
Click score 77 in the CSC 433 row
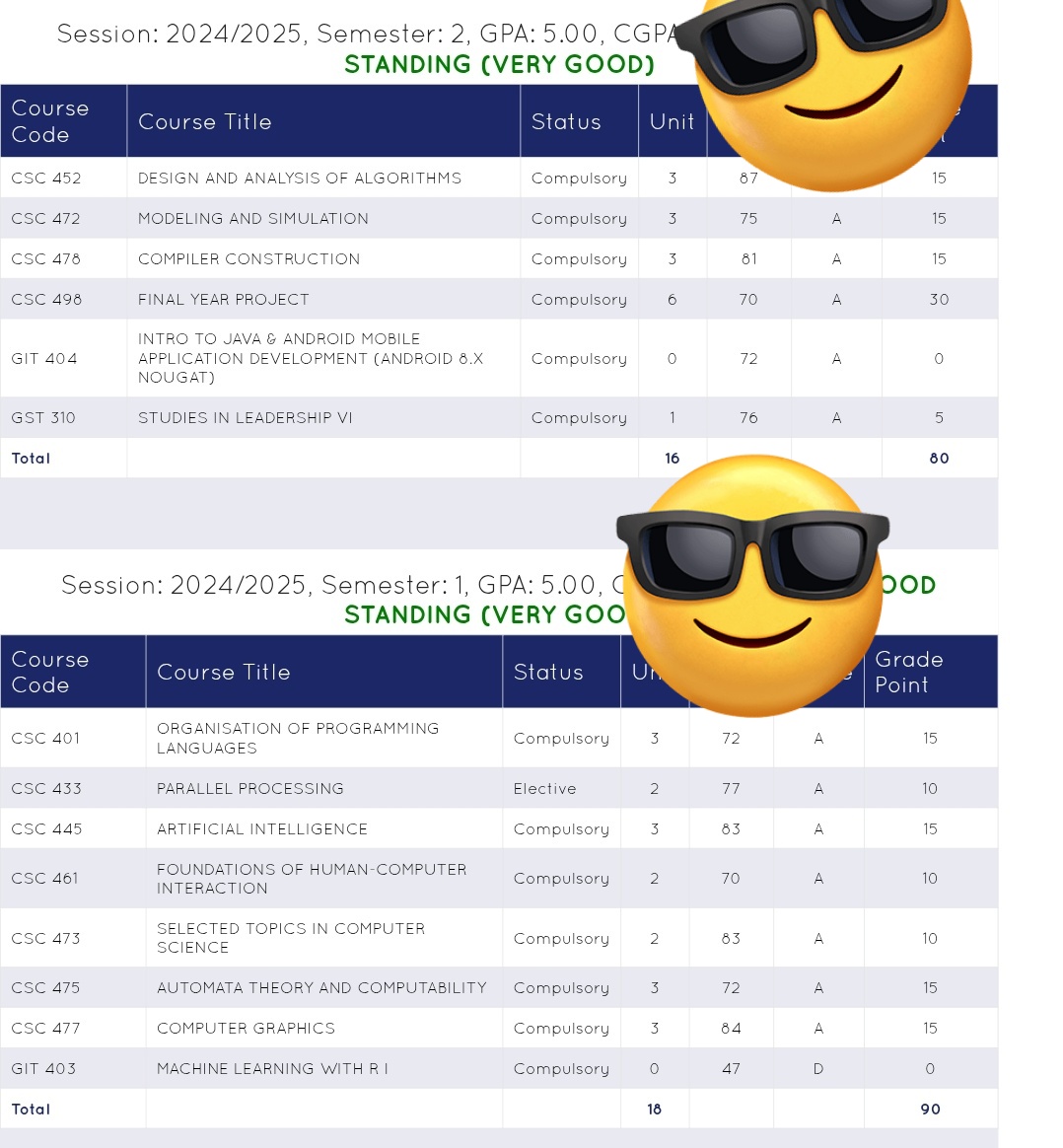[x=731, y=788]
